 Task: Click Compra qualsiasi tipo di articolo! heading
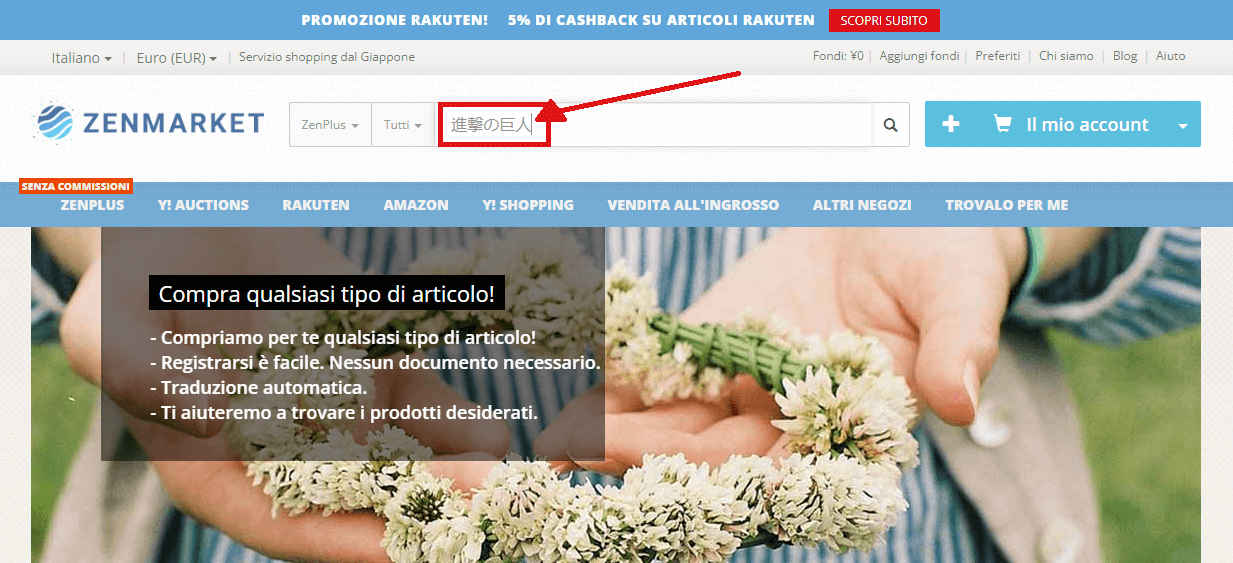coord(326,295)
